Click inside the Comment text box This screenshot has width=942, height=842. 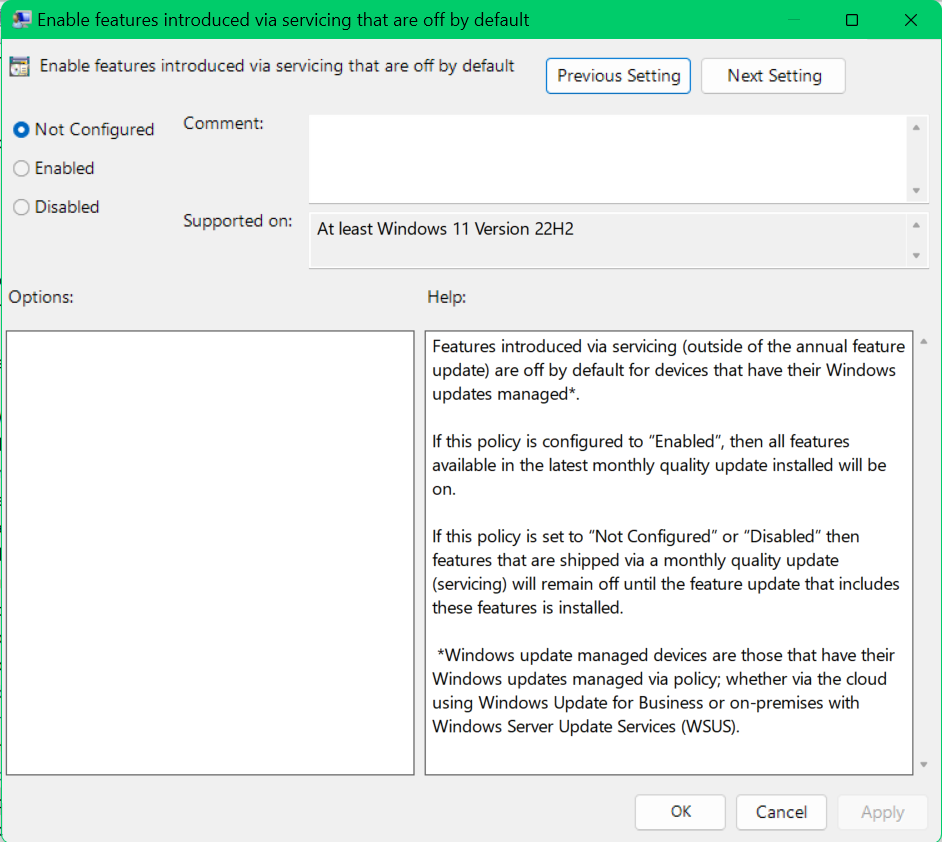point(607,158)
